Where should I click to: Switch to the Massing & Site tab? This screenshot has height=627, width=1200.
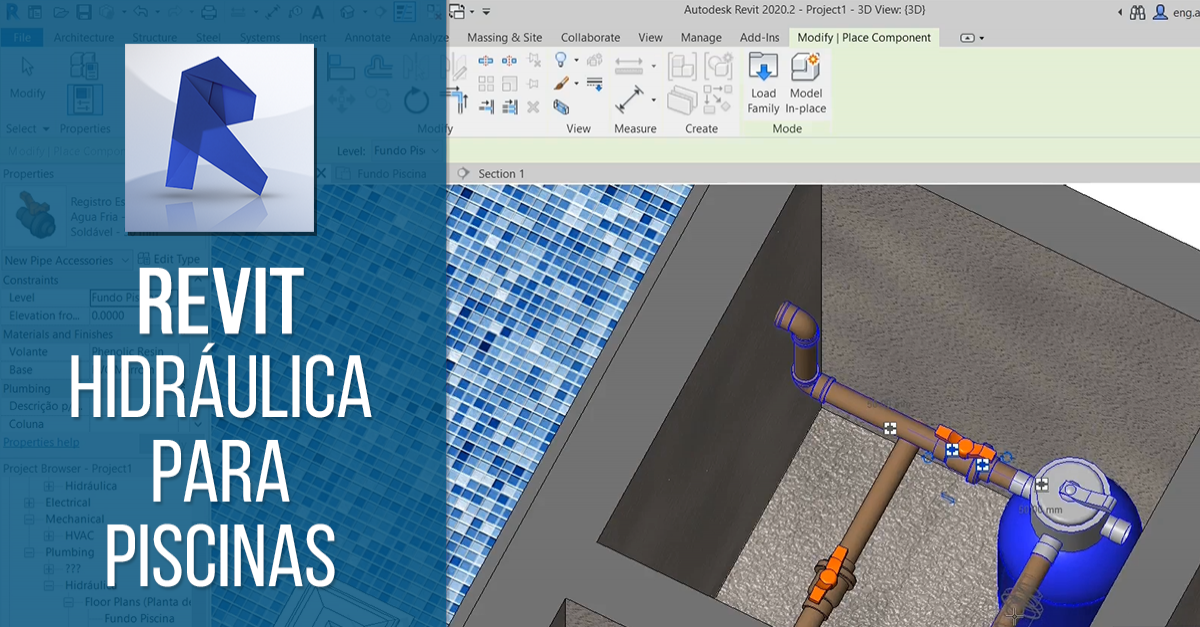click(506, 38)
